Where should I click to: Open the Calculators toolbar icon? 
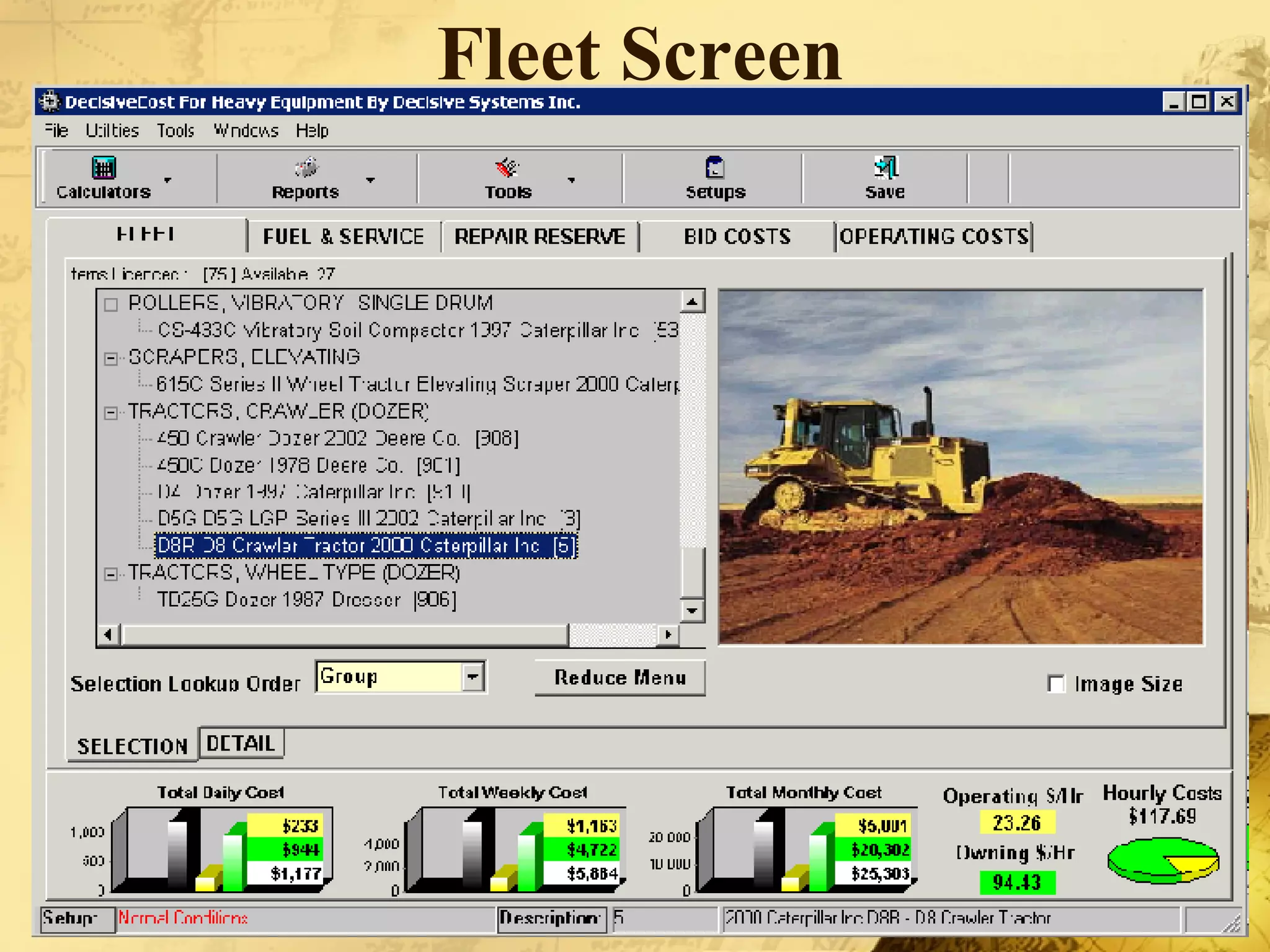(x=104, y=168)
